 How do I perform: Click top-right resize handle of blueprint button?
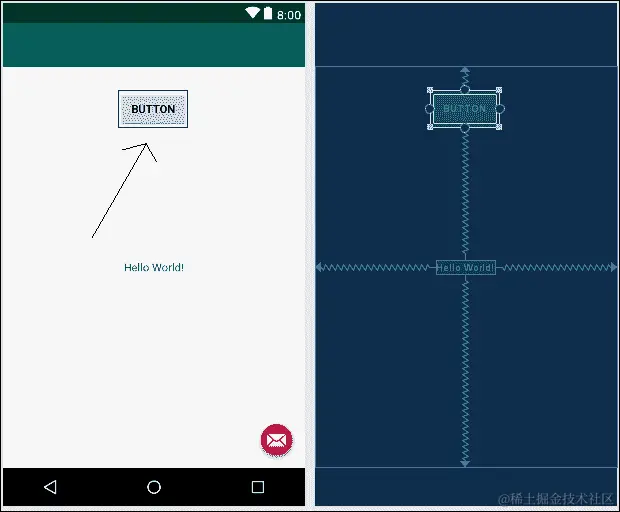pyautogui.click(x=499, y=90)
